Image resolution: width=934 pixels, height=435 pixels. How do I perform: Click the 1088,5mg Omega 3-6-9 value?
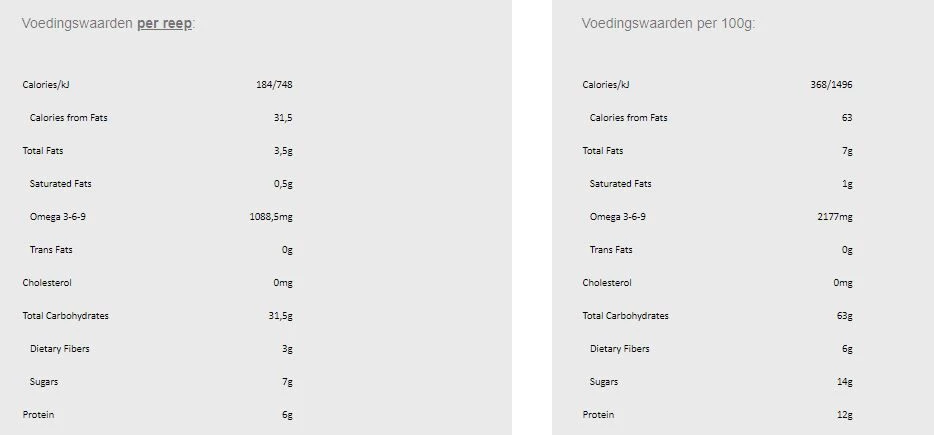pyautogui.click(x=270, y=217)
